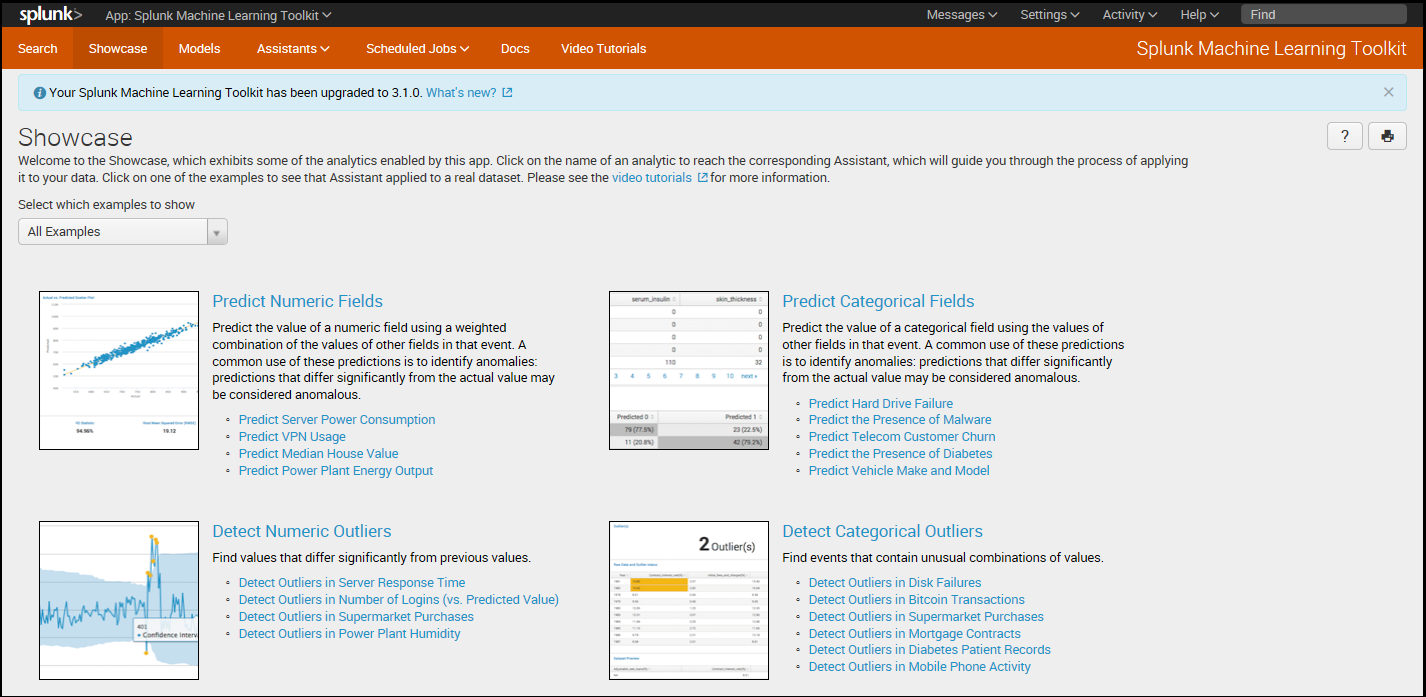Open the help question mark button
Viewport: 1426px width, 697px height.
coord(1345,137)
